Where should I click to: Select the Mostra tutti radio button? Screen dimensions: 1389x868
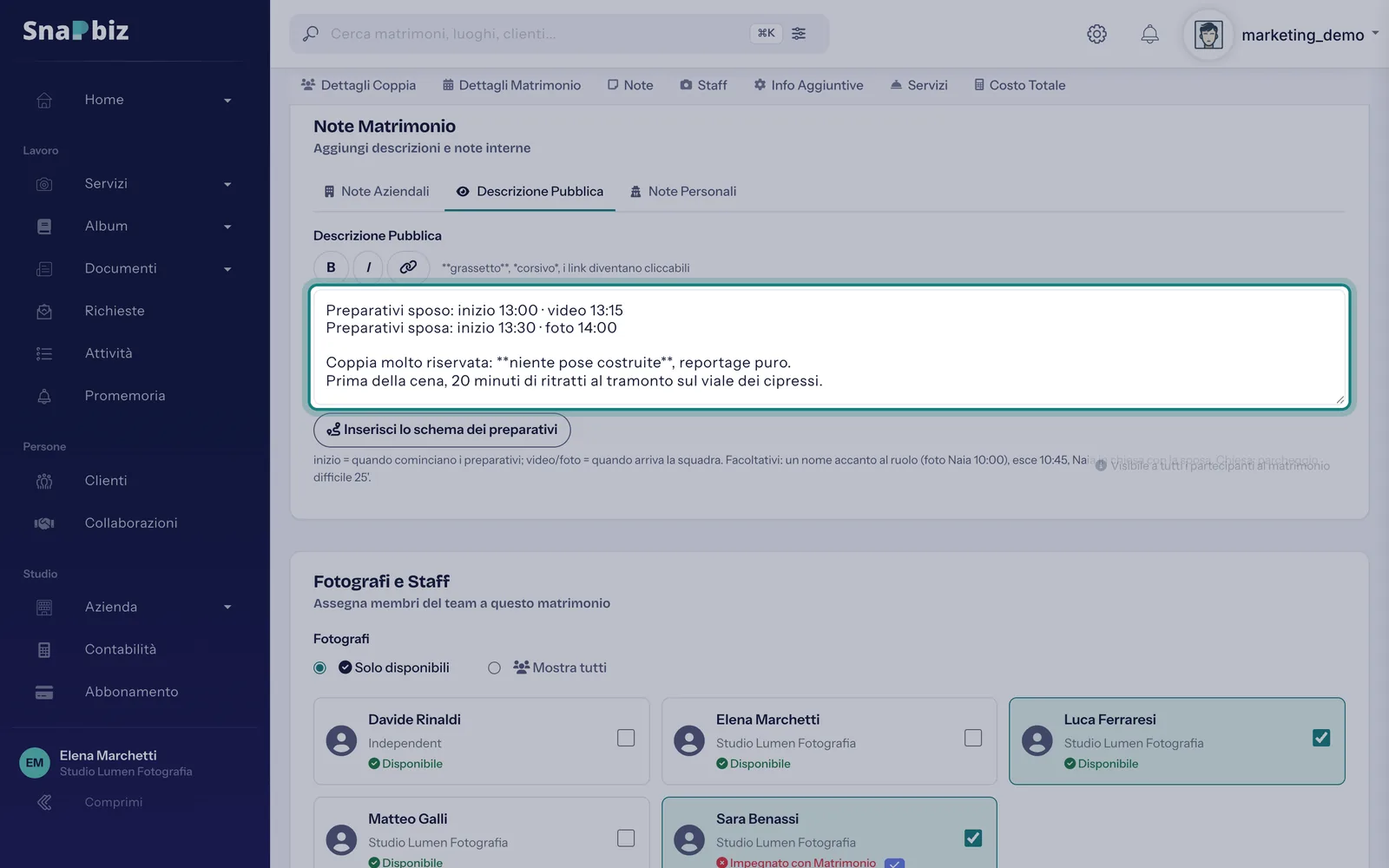[x=494, y=667]
